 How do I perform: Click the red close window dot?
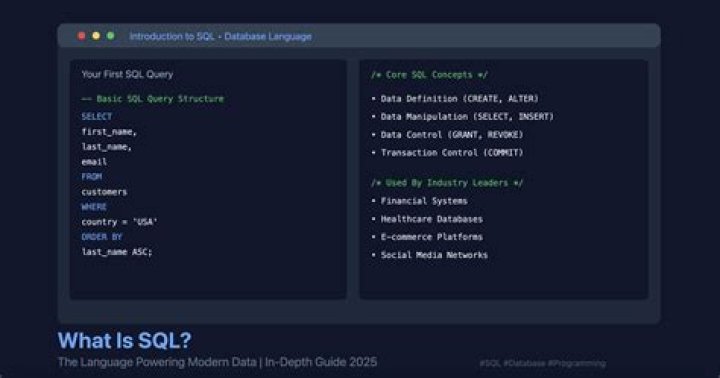tap(81, 36)
